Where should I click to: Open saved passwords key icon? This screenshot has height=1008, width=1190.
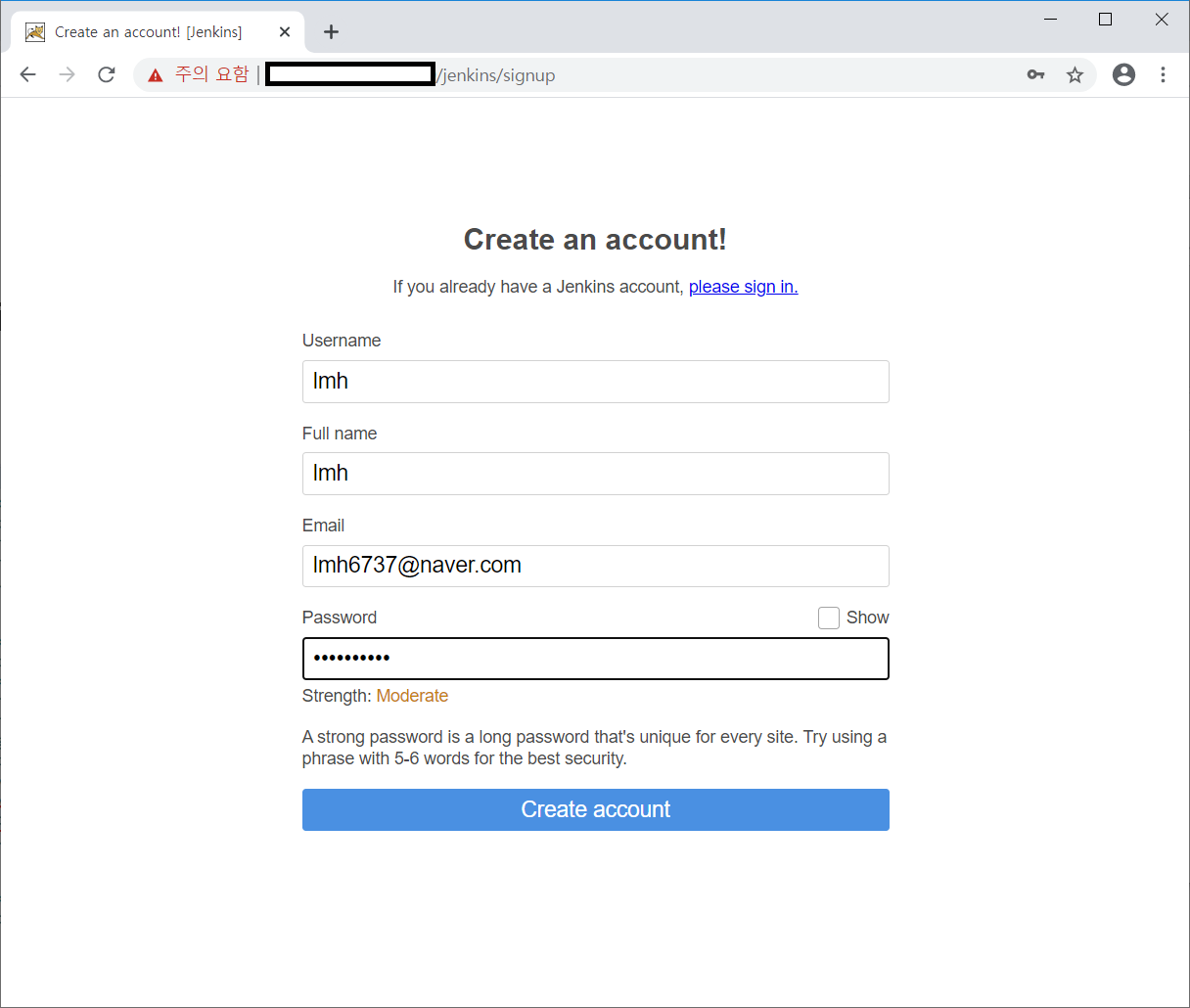(1035, 75)
